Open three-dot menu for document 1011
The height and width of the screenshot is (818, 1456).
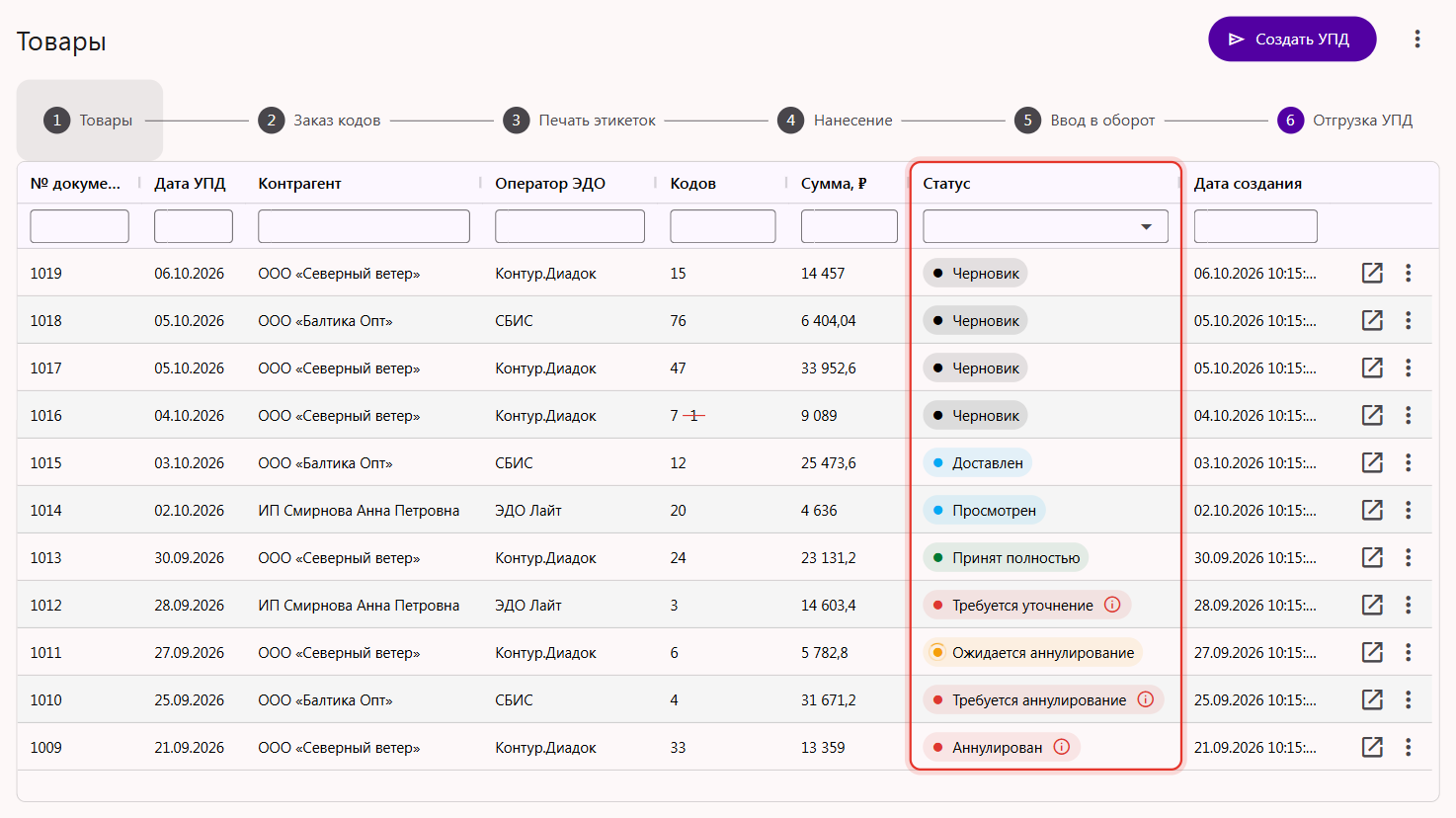(1409, 652)
